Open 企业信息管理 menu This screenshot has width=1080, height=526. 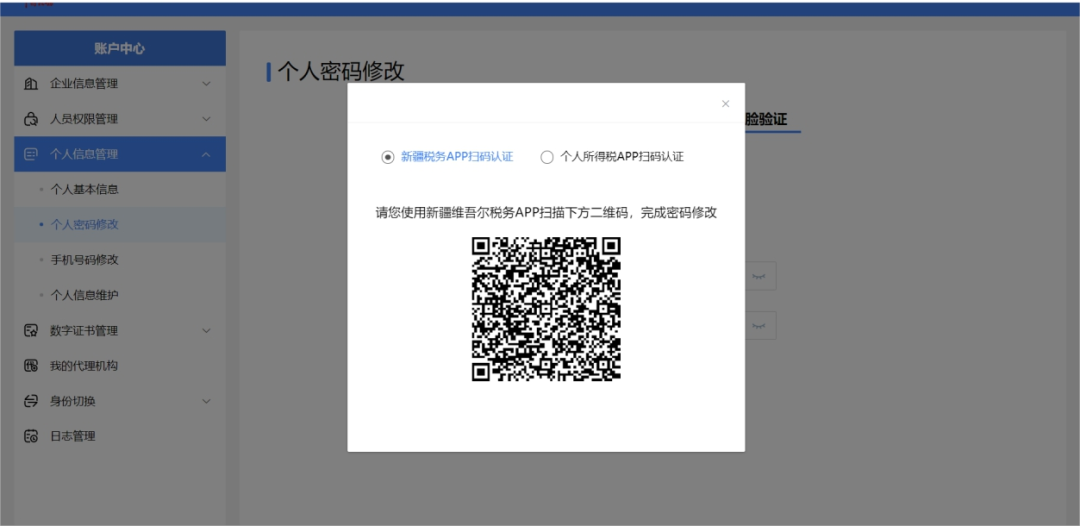(x=120, y=84)
